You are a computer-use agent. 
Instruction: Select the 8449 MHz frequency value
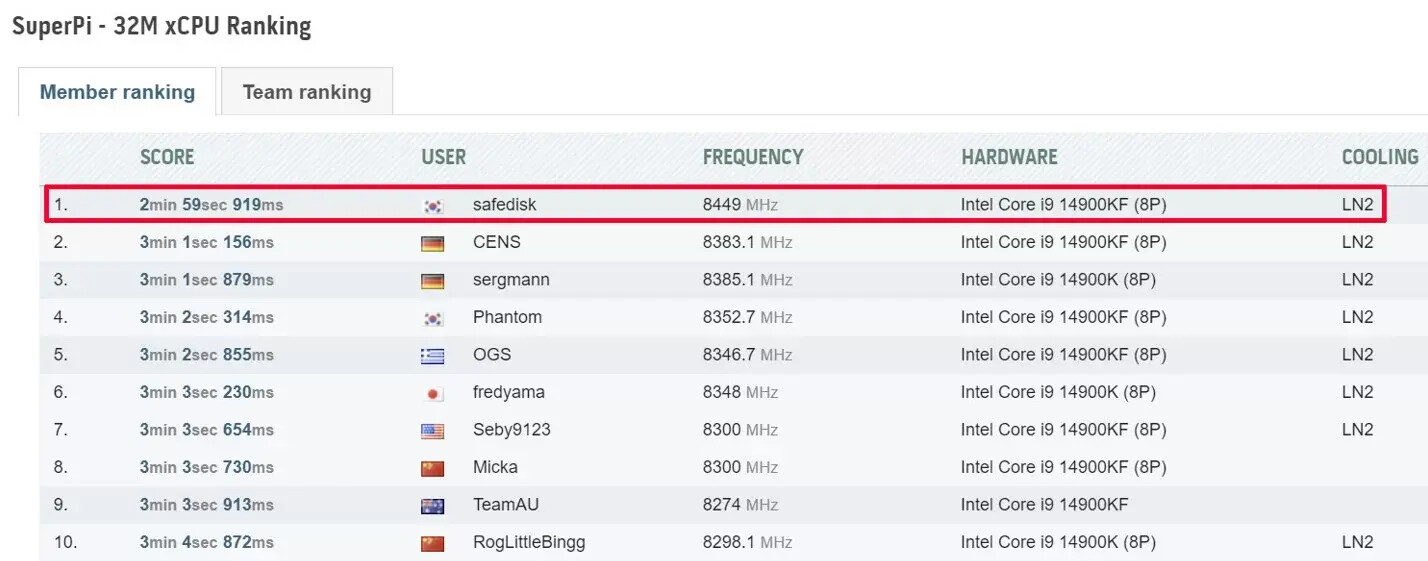click(x=740, y=205)
